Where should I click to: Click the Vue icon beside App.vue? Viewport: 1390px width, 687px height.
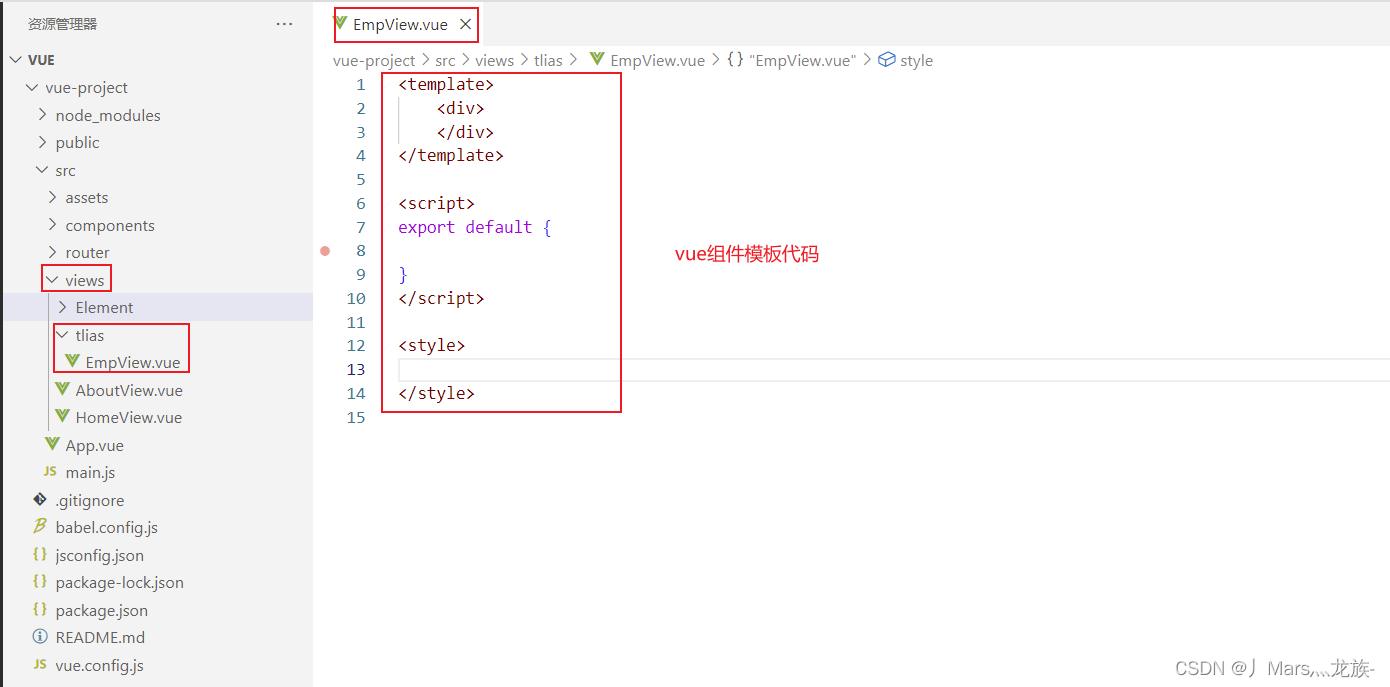click(x=52, y=445)
